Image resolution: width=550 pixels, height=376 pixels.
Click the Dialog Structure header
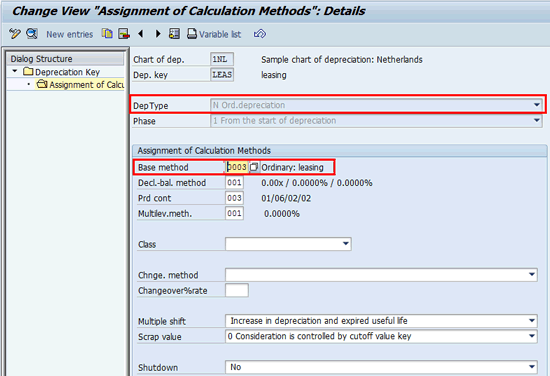pyautogui.click(x=65, y=59)
